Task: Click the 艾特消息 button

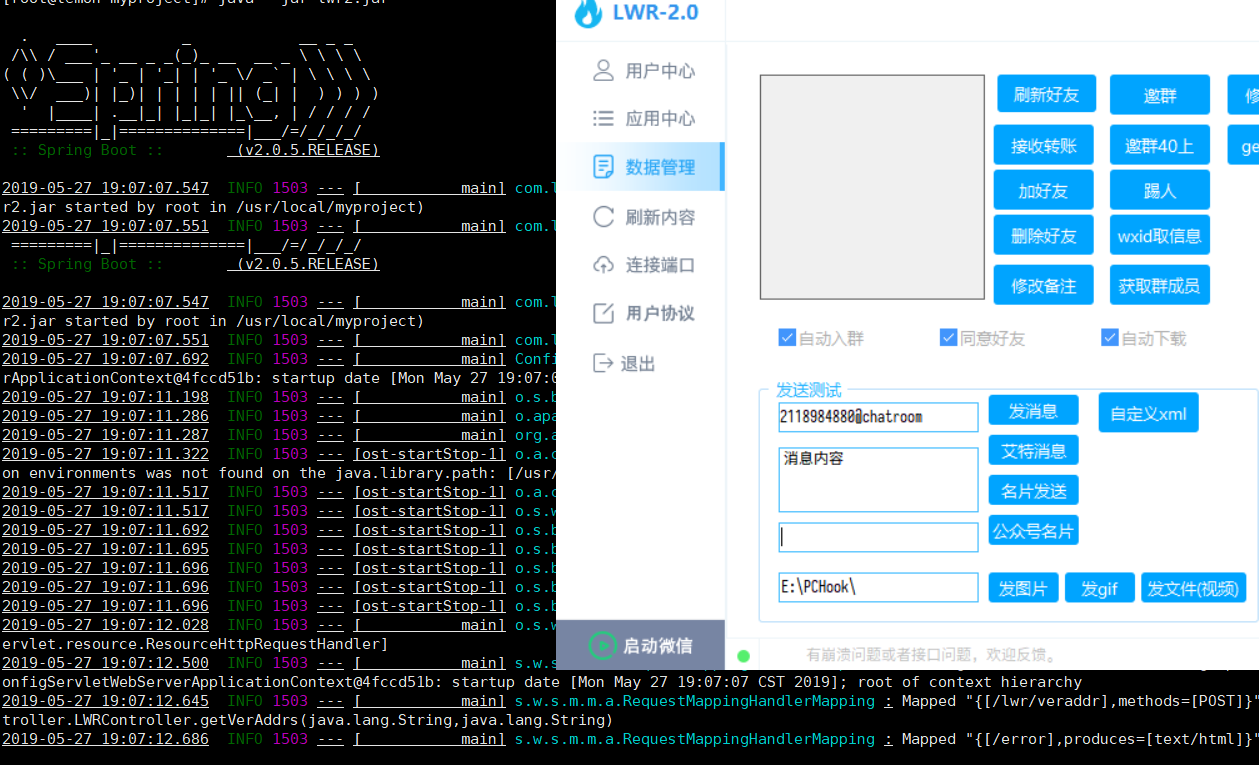Action: coord(1033,450)
